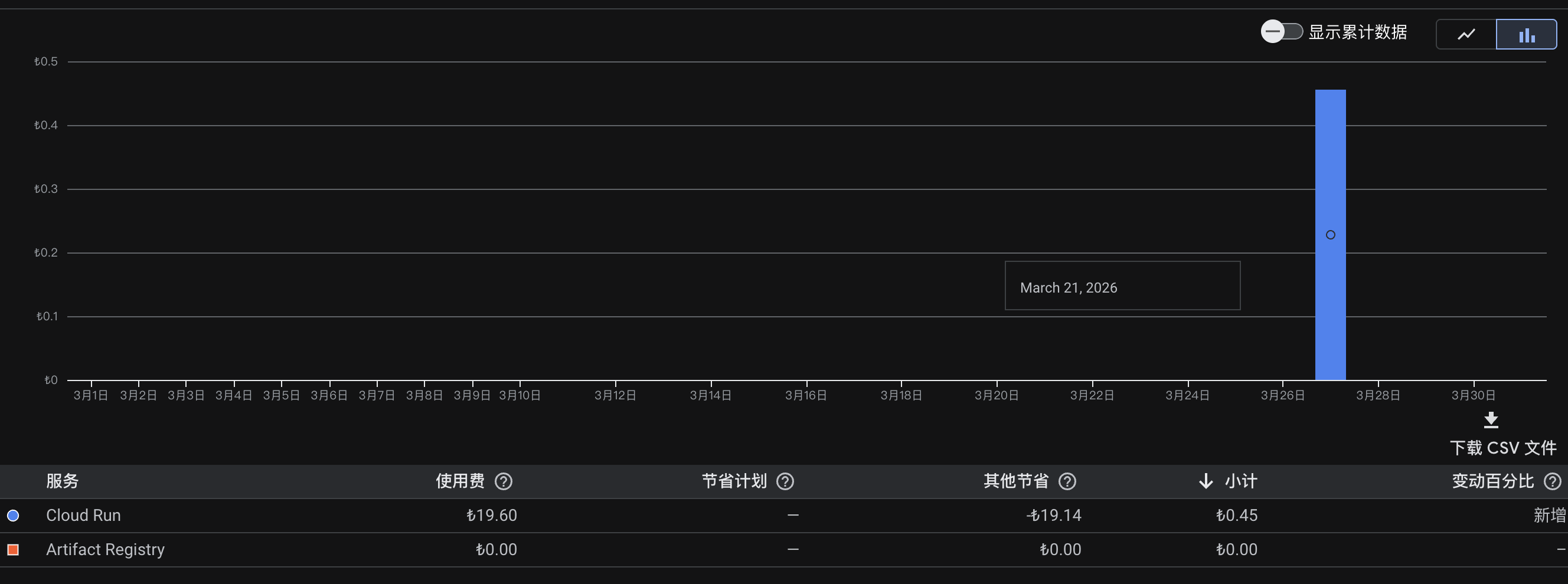Switch to bar chart view
The height and width of the screenshot is (584, 1568).
(x=1527, y=34)
